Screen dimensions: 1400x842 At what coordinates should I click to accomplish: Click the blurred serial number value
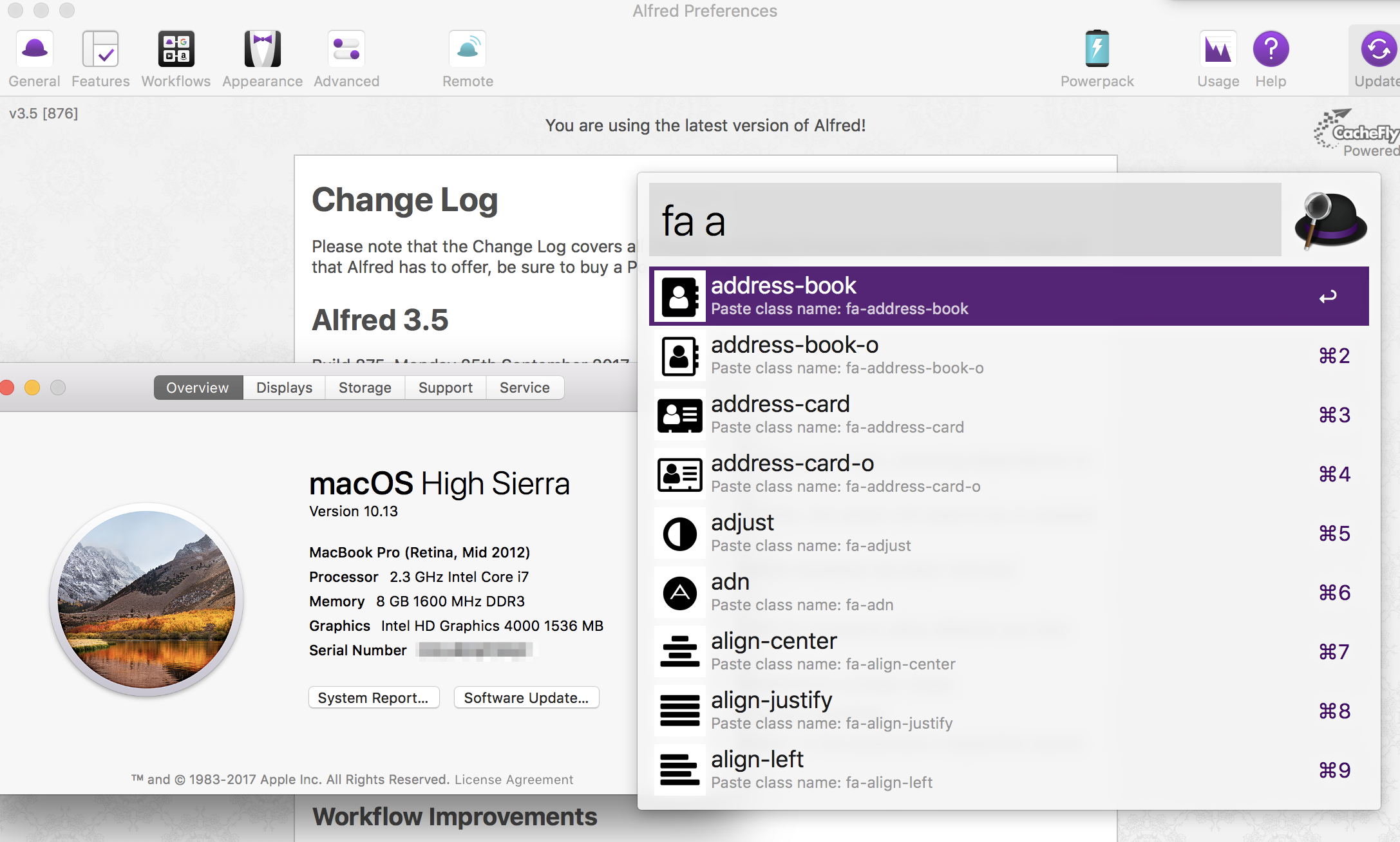coord(475,650)
